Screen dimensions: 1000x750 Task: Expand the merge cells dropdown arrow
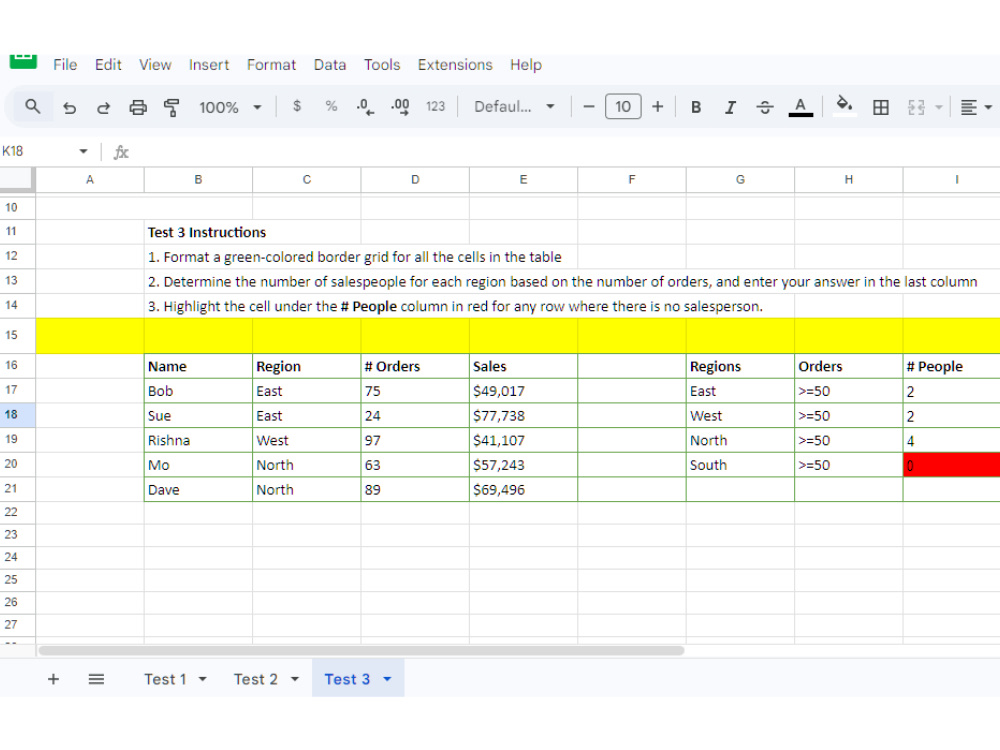(x=938, y=107)
